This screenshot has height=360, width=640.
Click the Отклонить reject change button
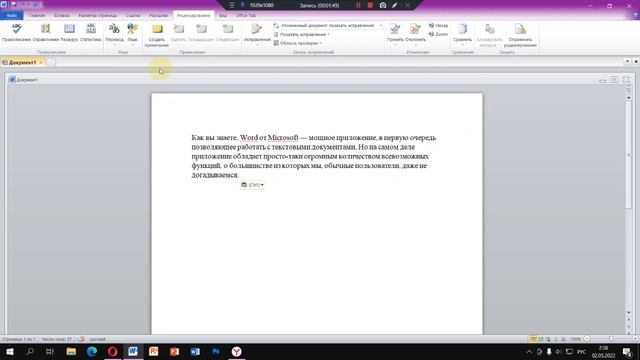[416, 33]
